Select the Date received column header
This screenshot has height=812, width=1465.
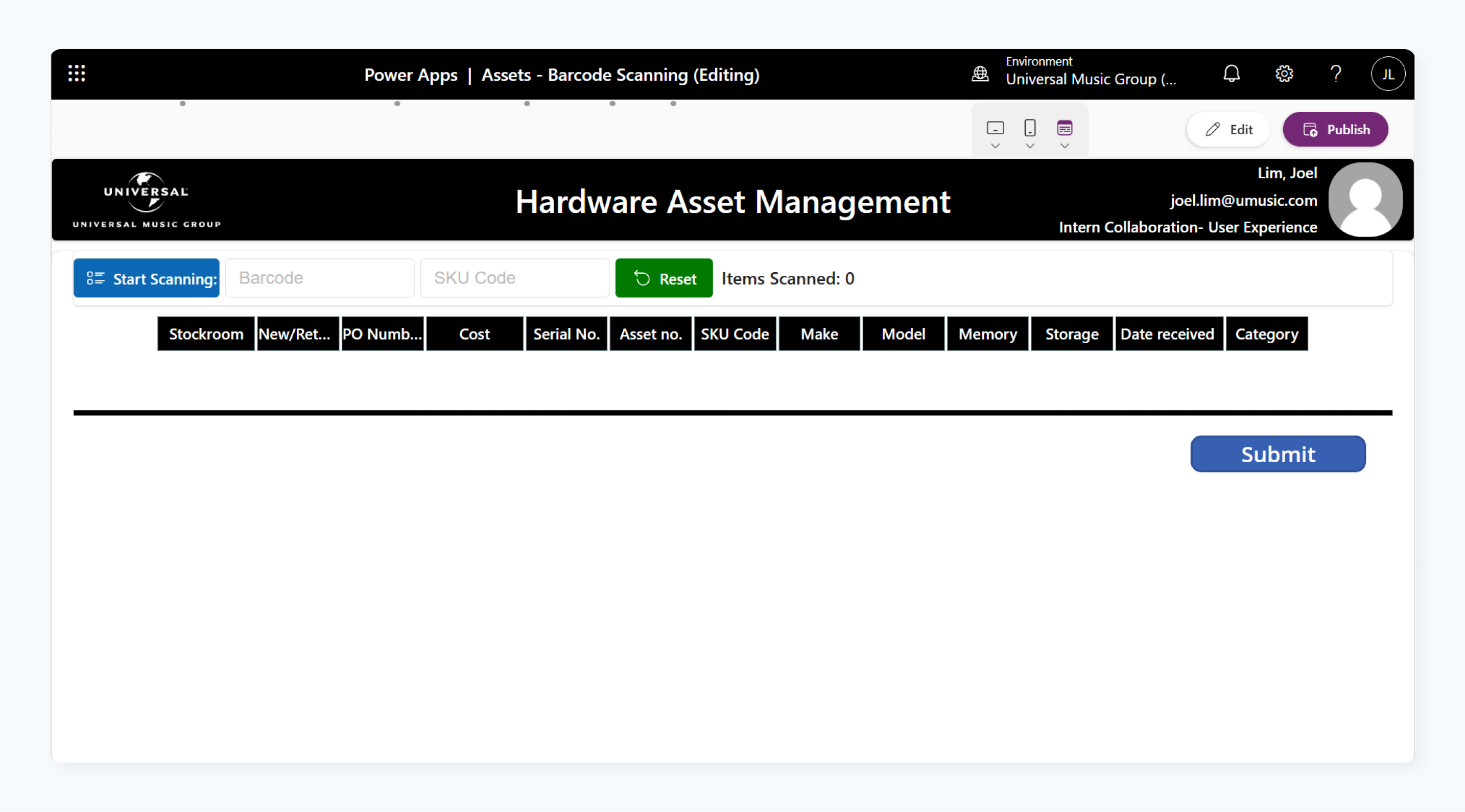click(x=1169, y=334)
